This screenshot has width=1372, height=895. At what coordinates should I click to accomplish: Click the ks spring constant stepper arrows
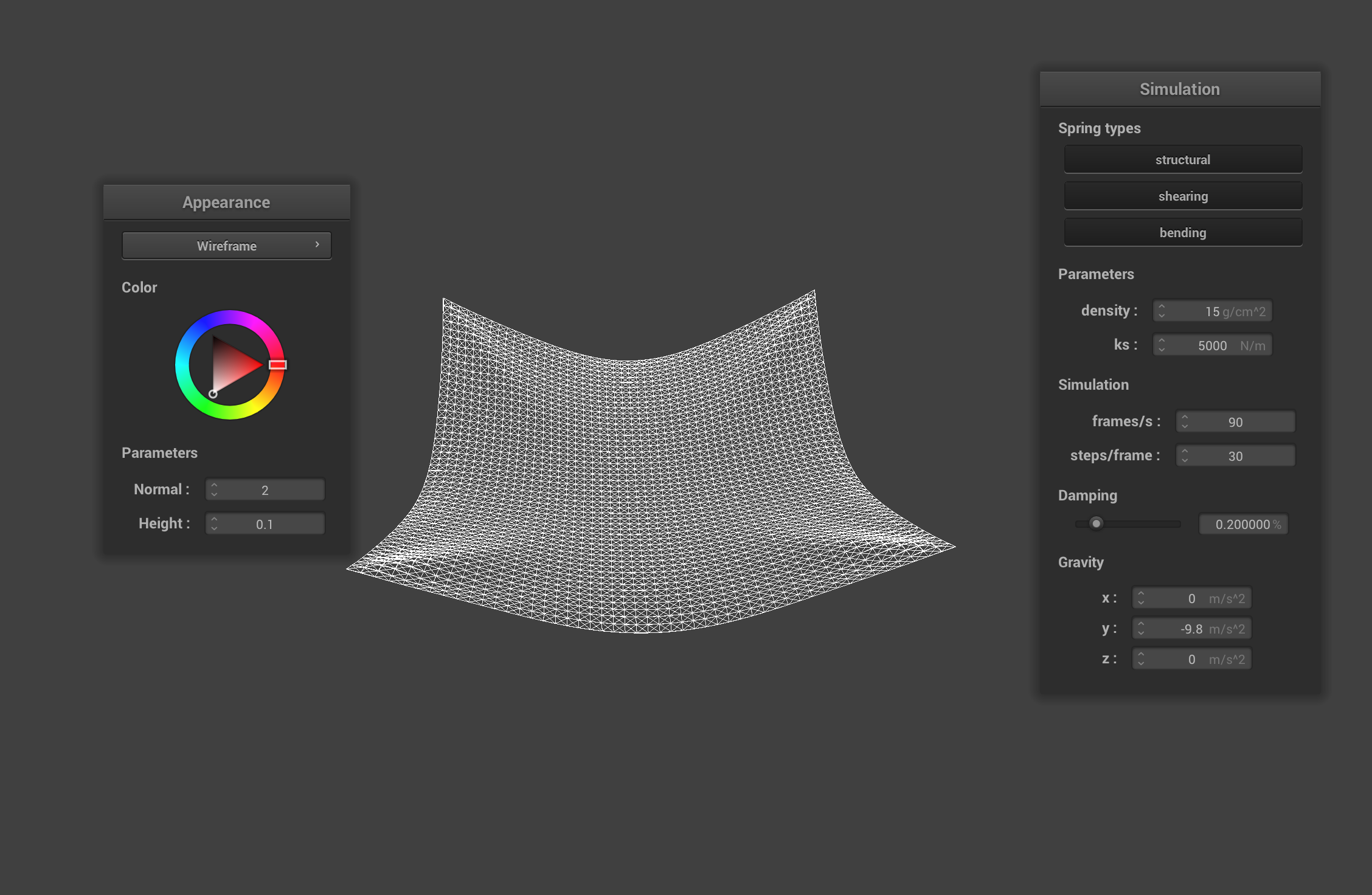pyautogui.click(x=1162, y=345)
